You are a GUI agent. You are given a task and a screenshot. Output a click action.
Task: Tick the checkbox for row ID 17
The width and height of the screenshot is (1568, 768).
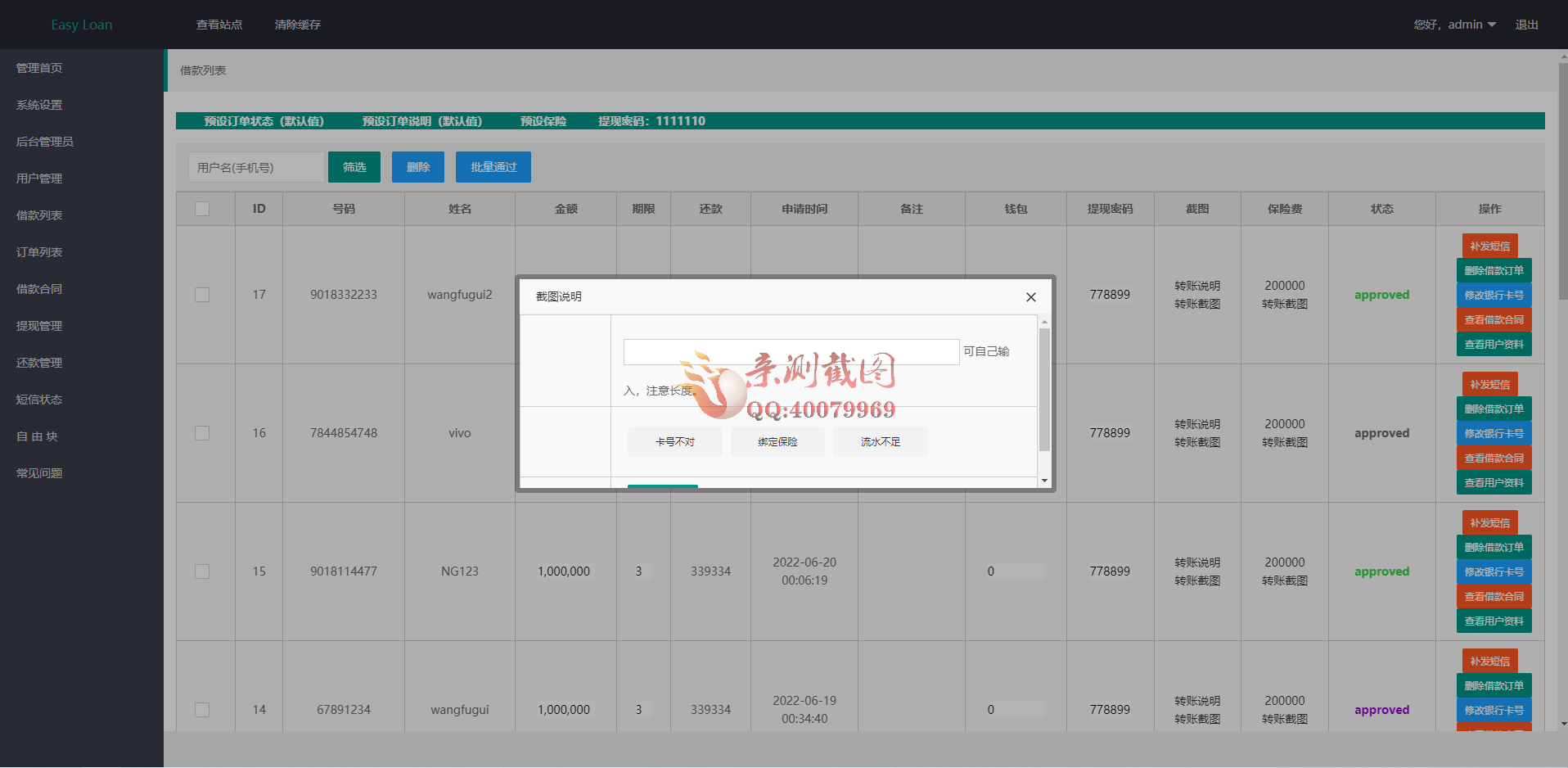pos(202,295)
